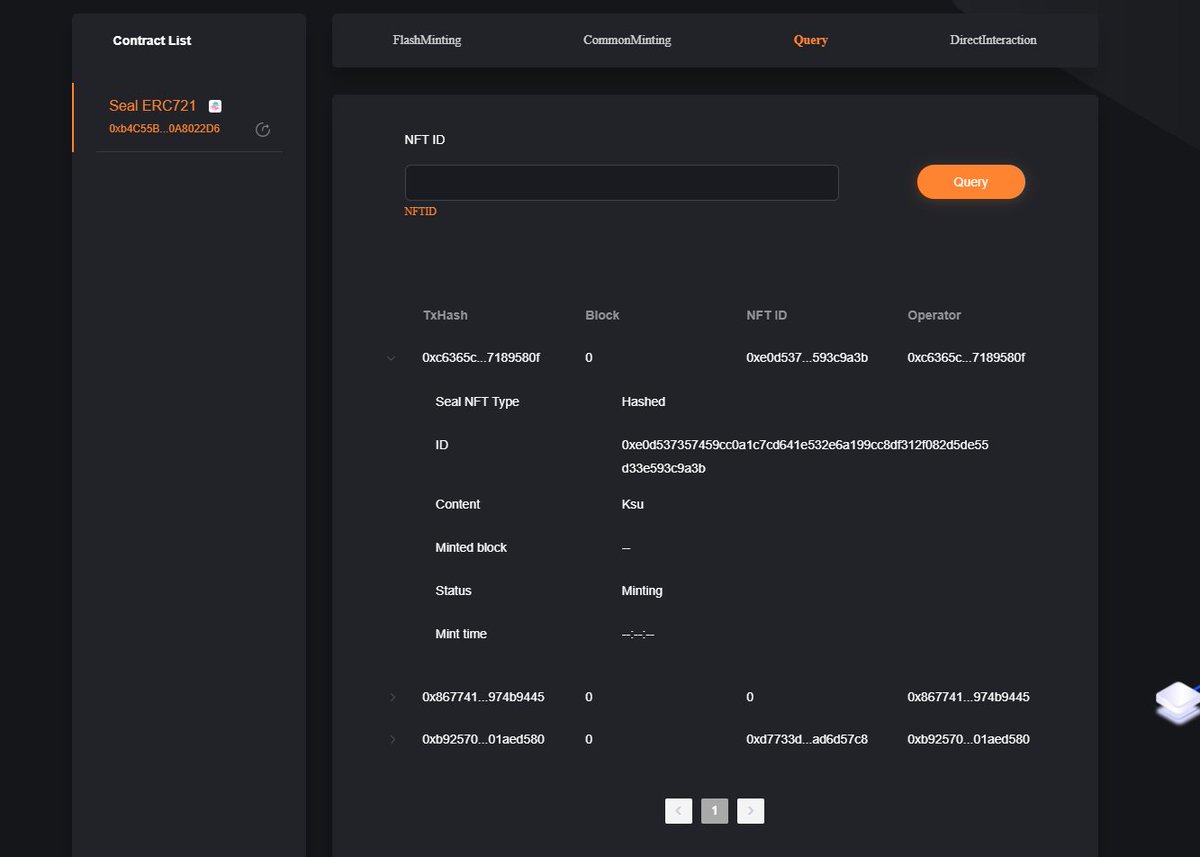This screenshot has width=1200, height=857.
Task: Click the full ID hash 0xe0d537357459cc...
Action: click(x=805, y=456)
